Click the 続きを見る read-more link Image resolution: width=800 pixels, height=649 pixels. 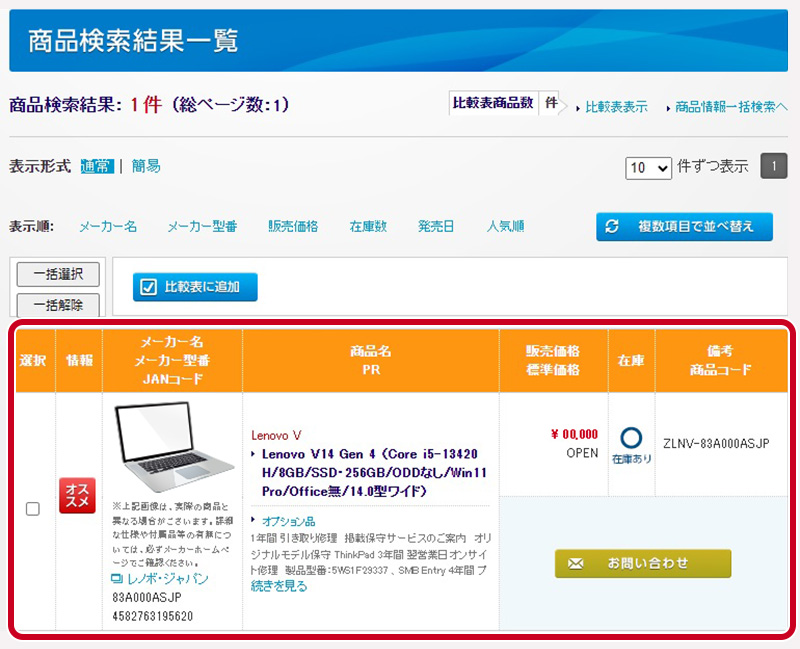tap(279, 586)
